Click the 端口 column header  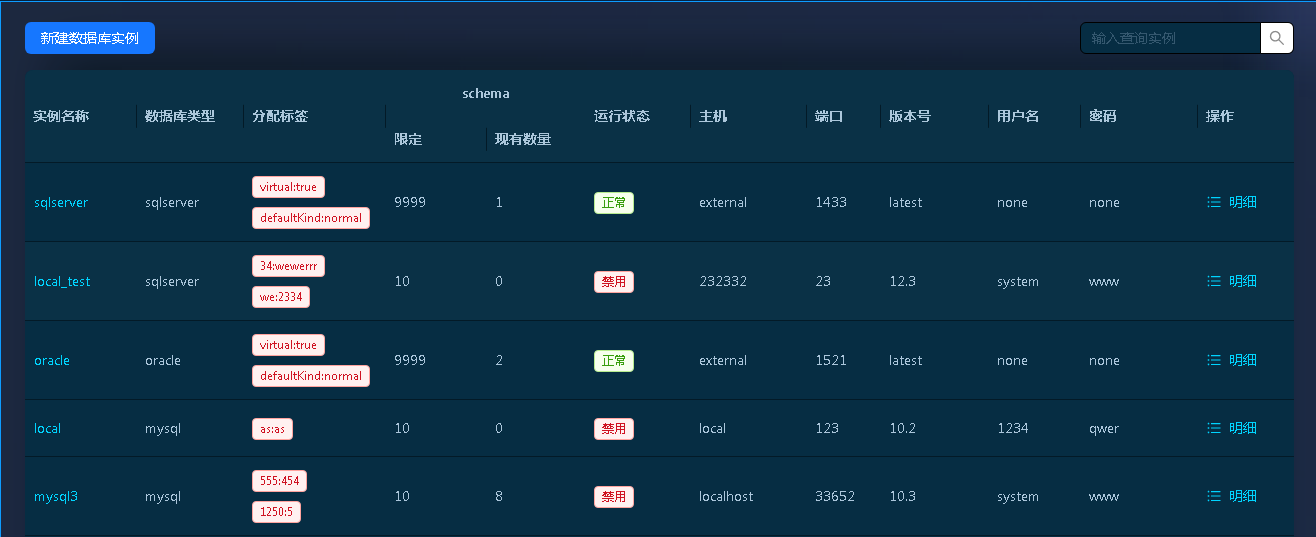[x=829, y=116]
